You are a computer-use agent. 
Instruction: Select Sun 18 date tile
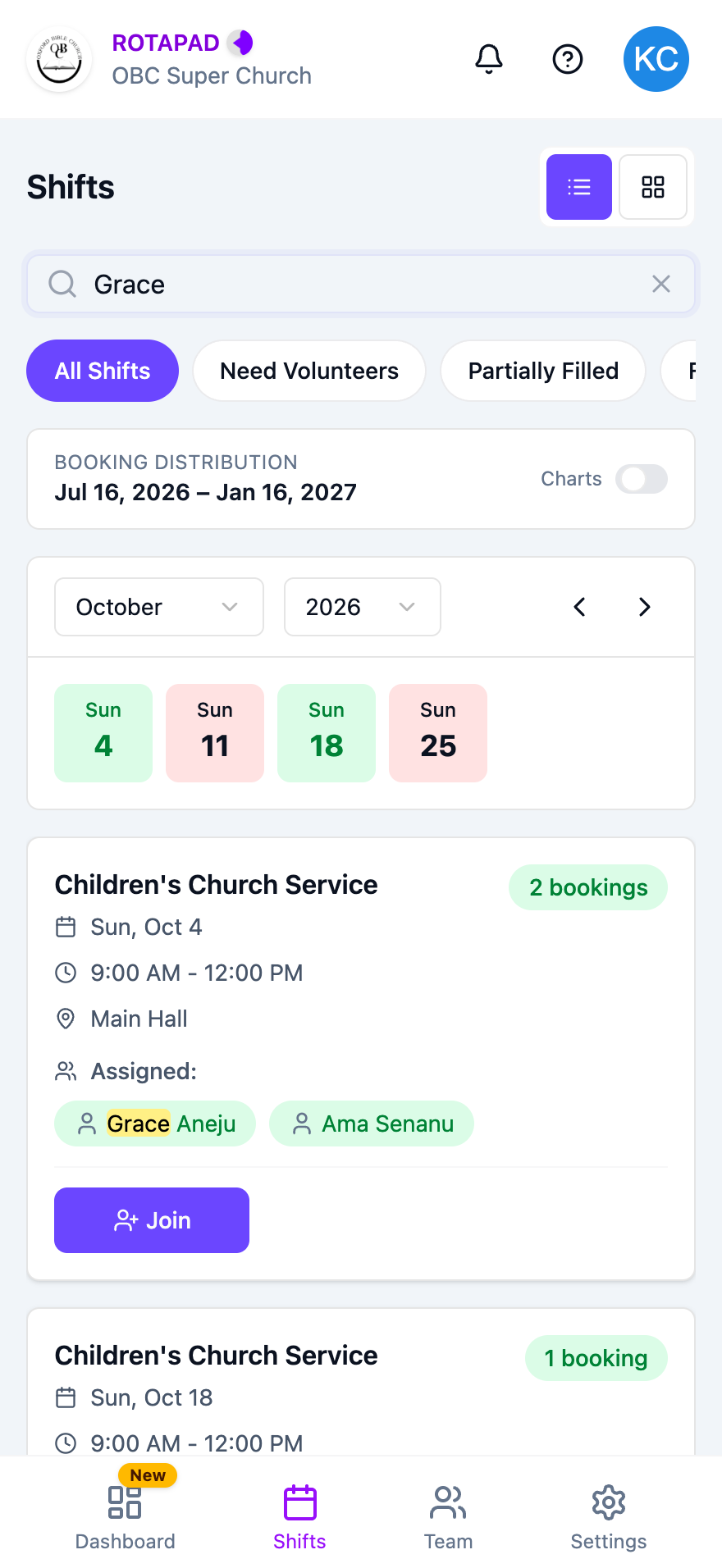(x=327, y=733)
